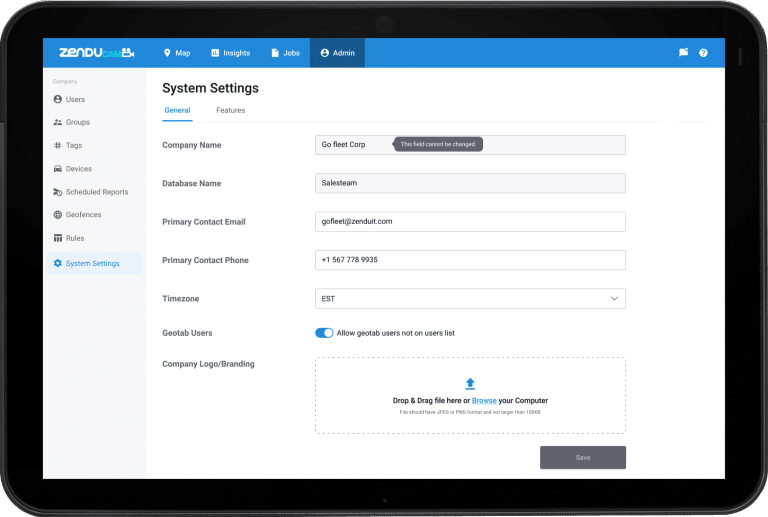The height and width of the screenshot is (517, 768).
Task: Open the Jobs menu
Action: click(x=286, y=53)
